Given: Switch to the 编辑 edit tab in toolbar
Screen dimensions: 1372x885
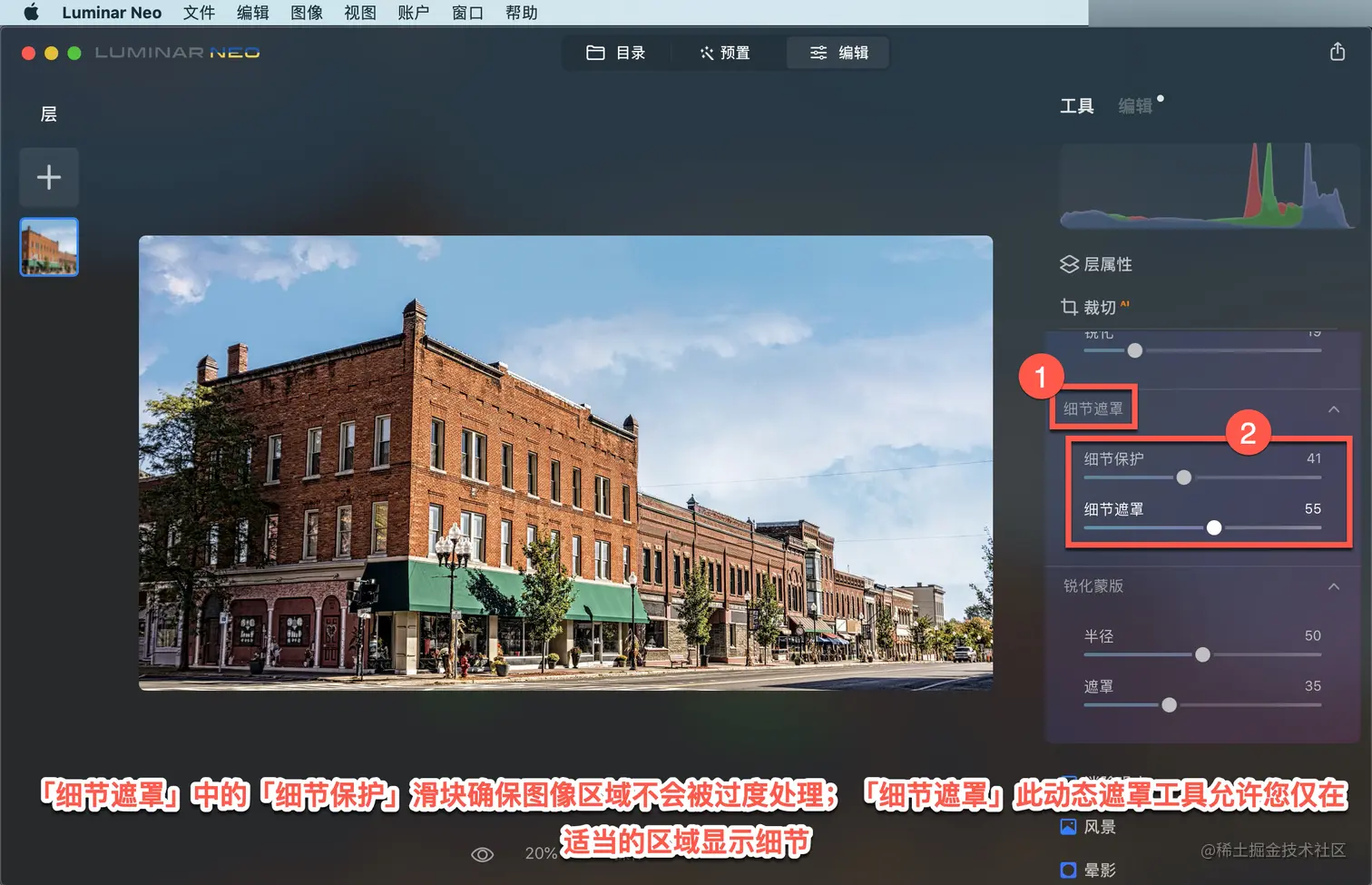Looking at the screenshot, I should pyautogui.click(x=838, y=53).
